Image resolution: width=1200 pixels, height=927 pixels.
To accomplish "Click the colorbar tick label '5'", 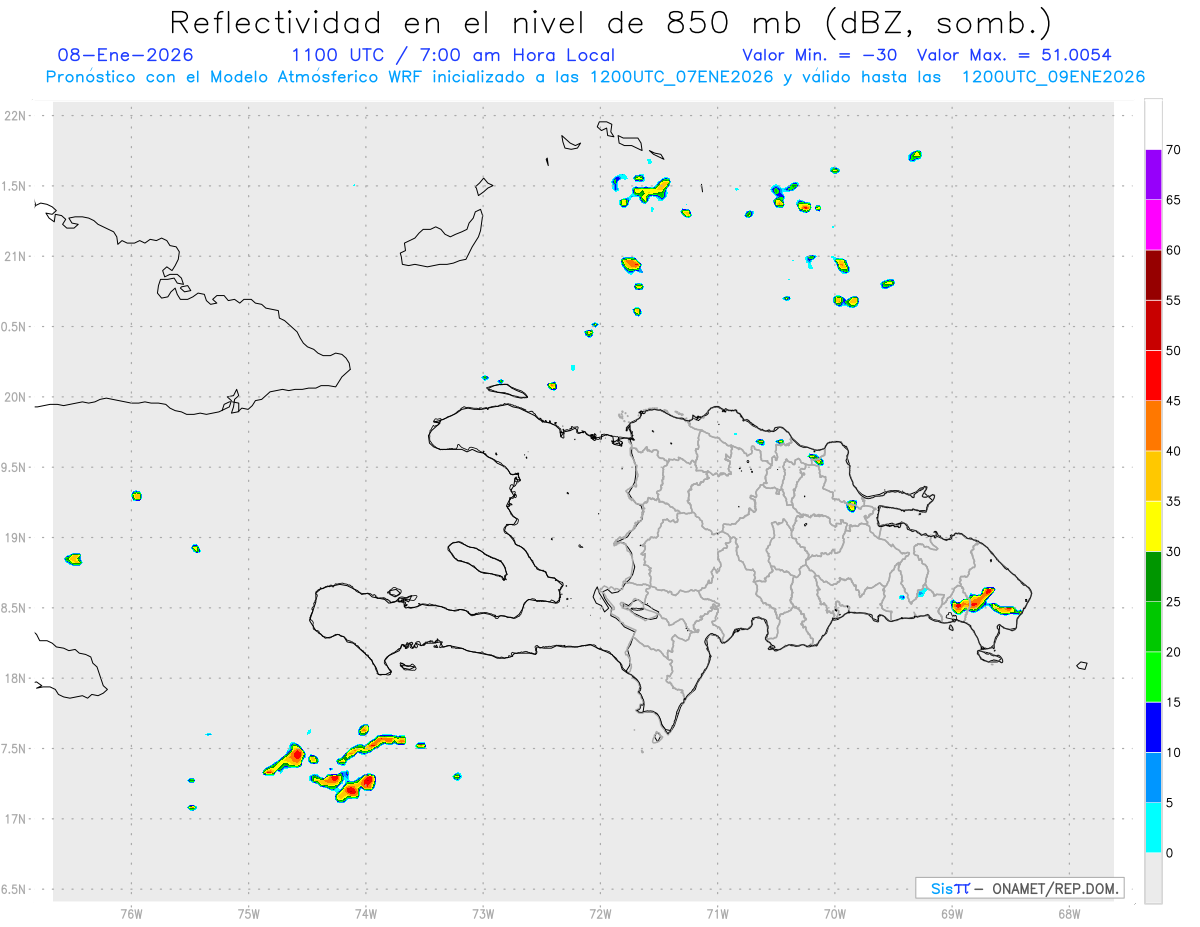I will coord(1170,803).
